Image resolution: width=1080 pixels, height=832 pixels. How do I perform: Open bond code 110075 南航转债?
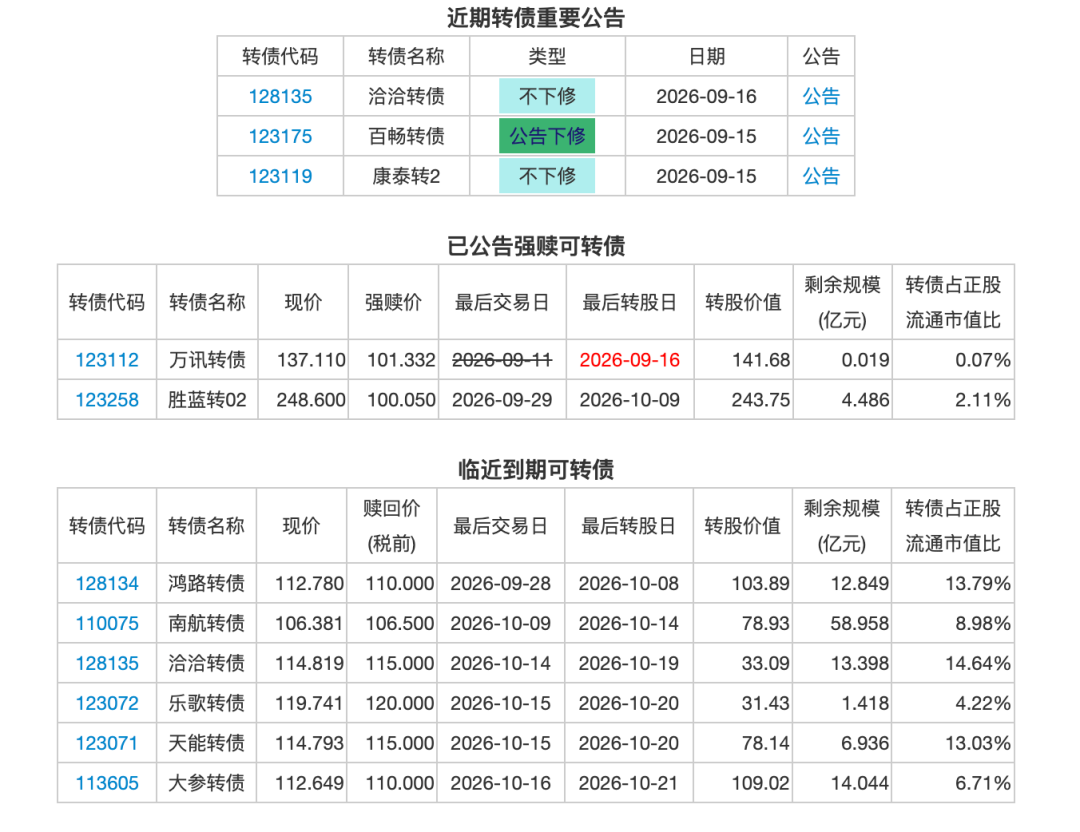107,624
